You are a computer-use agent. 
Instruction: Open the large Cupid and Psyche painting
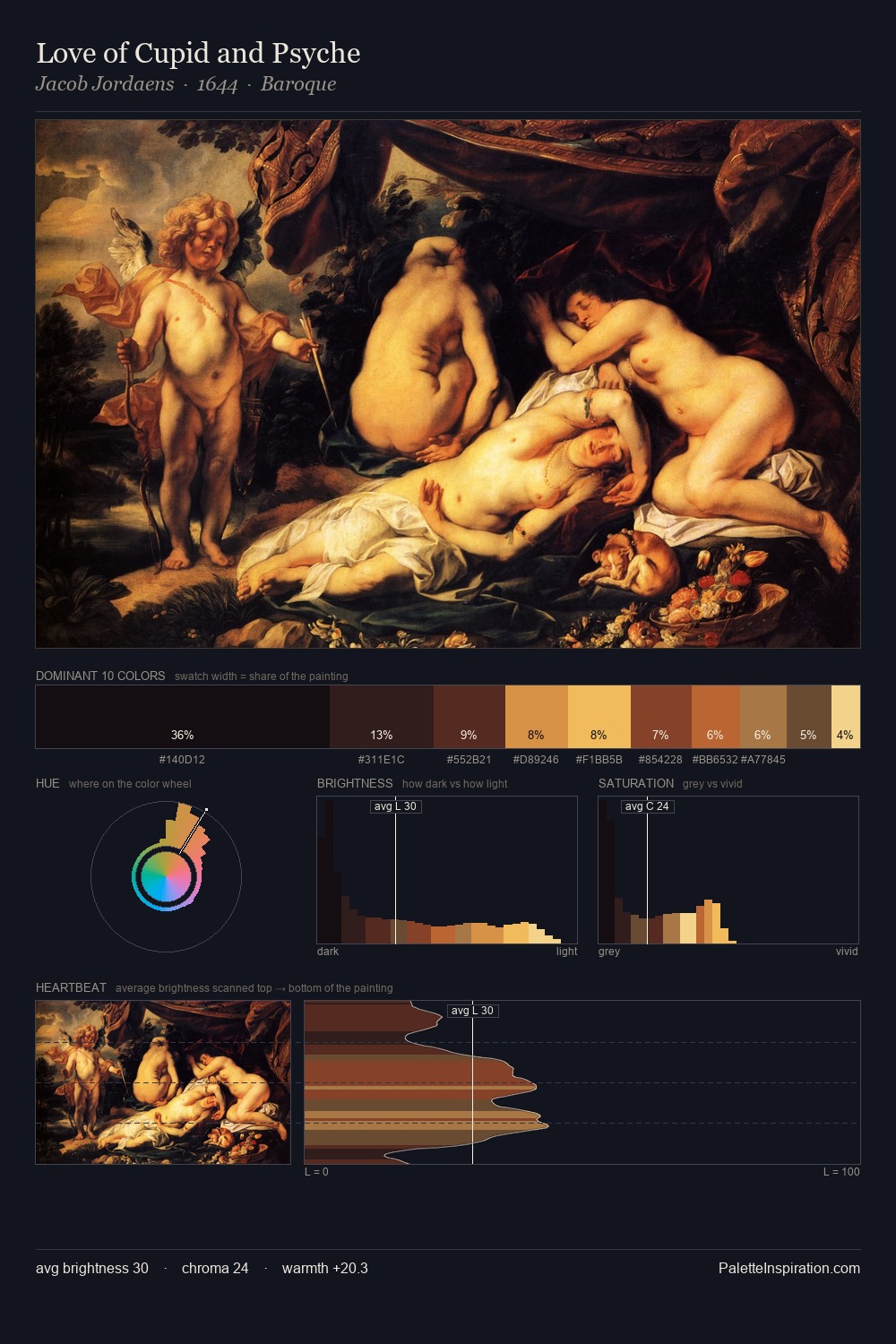(x=448, y=383)
